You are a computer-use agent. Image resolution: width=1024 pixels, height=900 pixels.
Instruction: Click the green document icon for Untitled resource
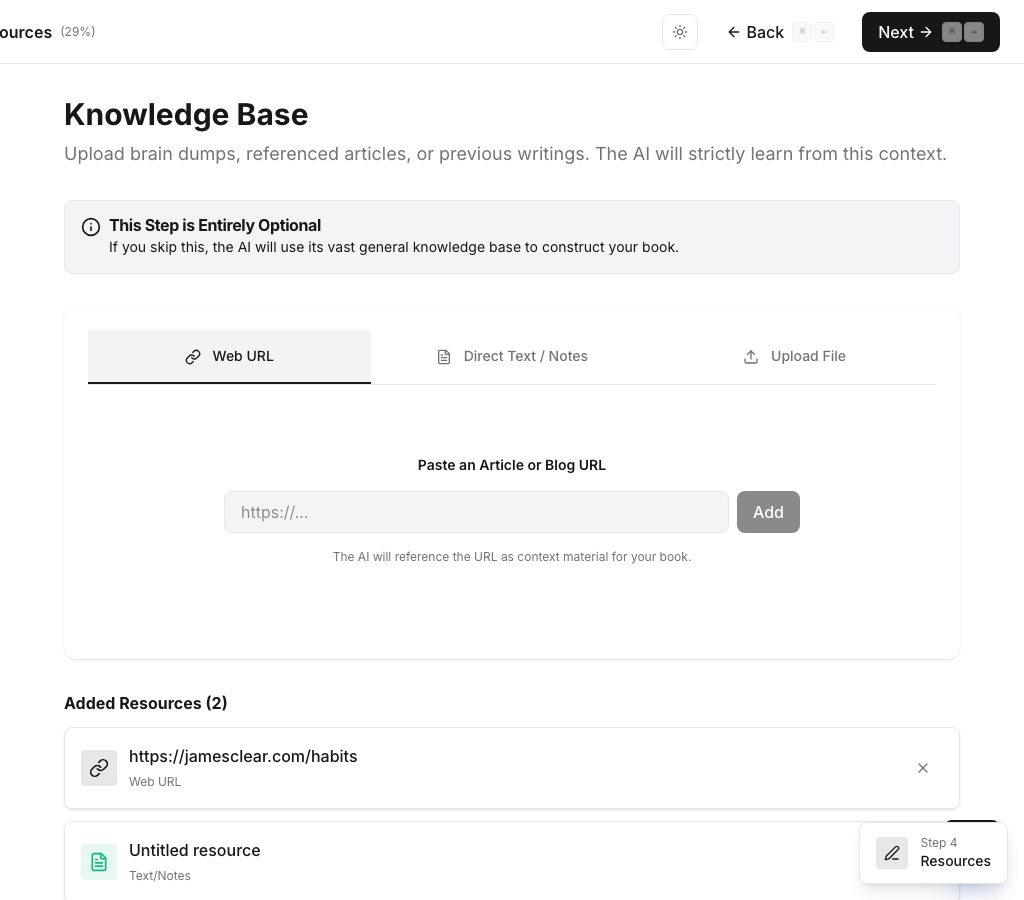pyautogui.click(x=99, y=861)
